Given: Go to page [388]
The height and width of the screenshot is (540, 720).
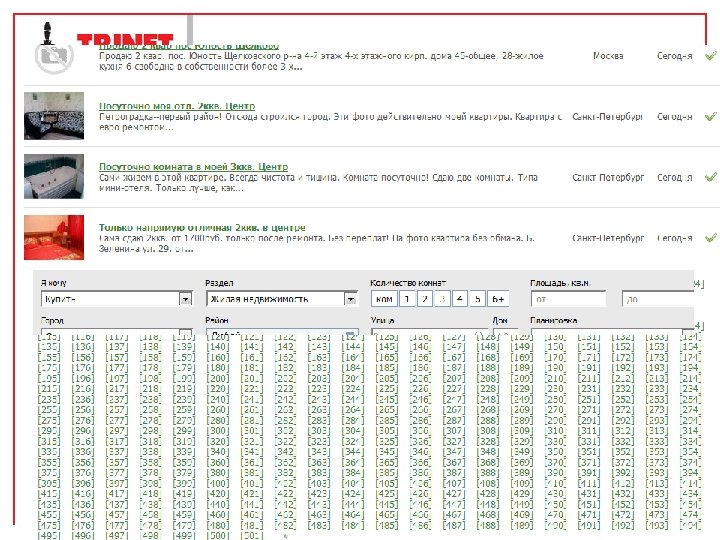Looking at the screenshot, I should click(488, 473).
